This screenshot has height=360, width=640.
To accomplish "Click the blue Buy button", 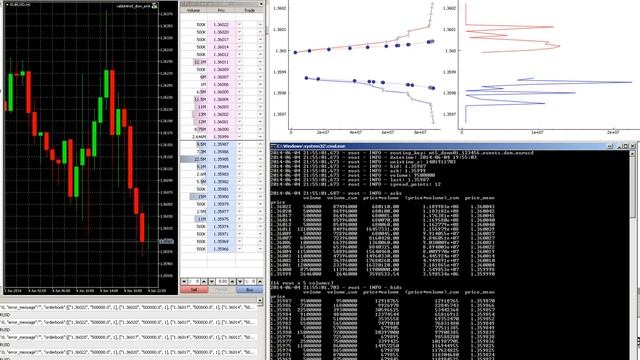I will pos(250,289).
